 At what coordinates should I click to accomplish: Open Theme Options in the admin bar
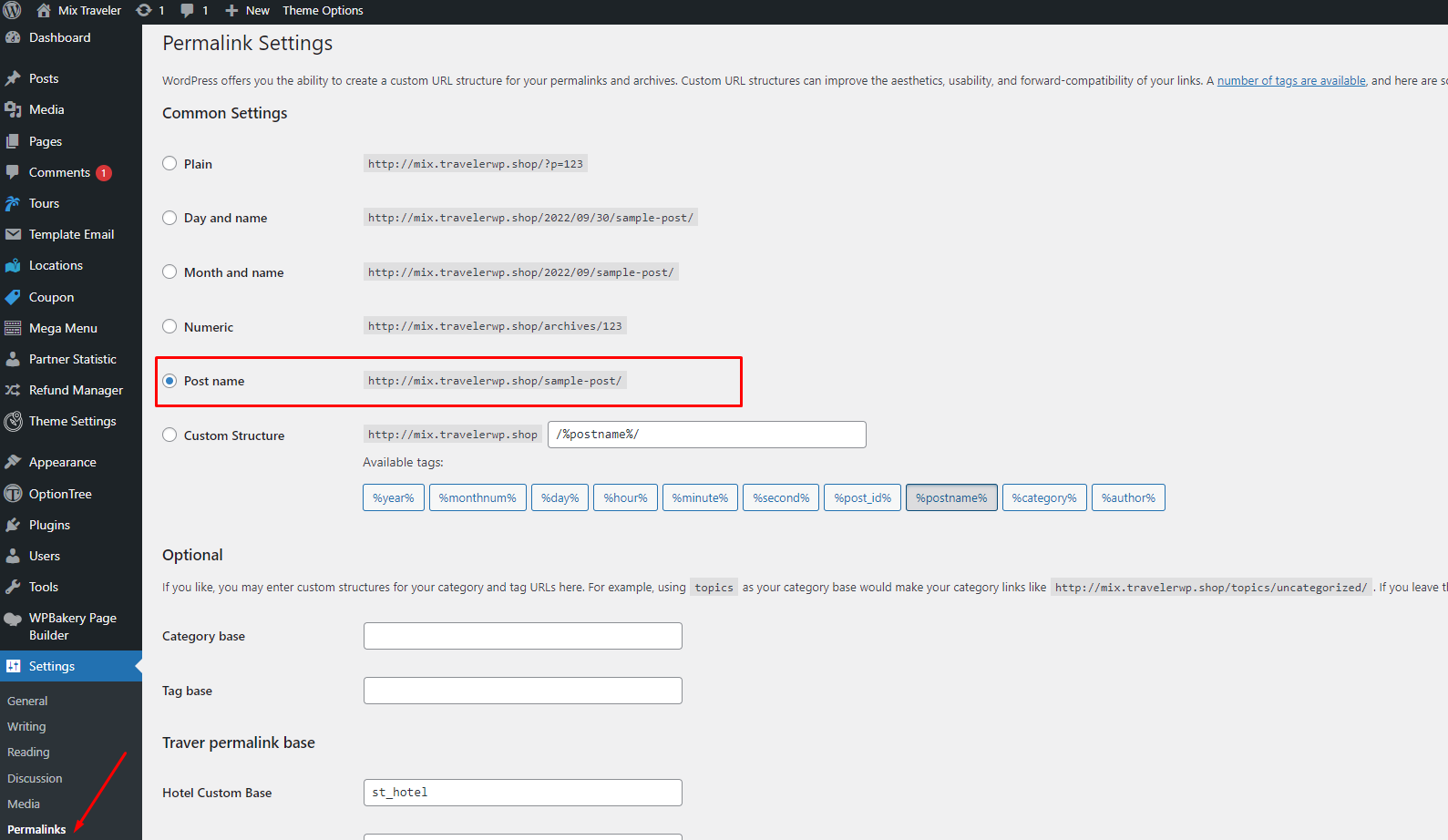coord(323,11)
